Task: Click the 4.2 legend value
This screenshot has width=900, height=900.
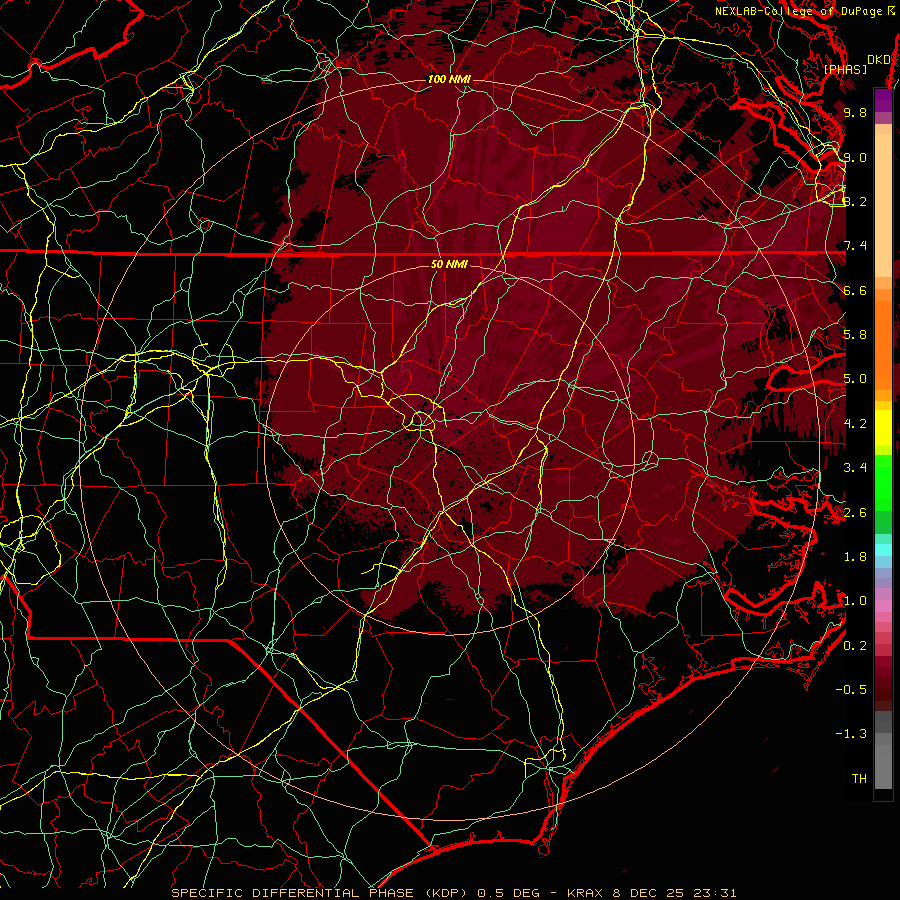Action: (855, 424)
